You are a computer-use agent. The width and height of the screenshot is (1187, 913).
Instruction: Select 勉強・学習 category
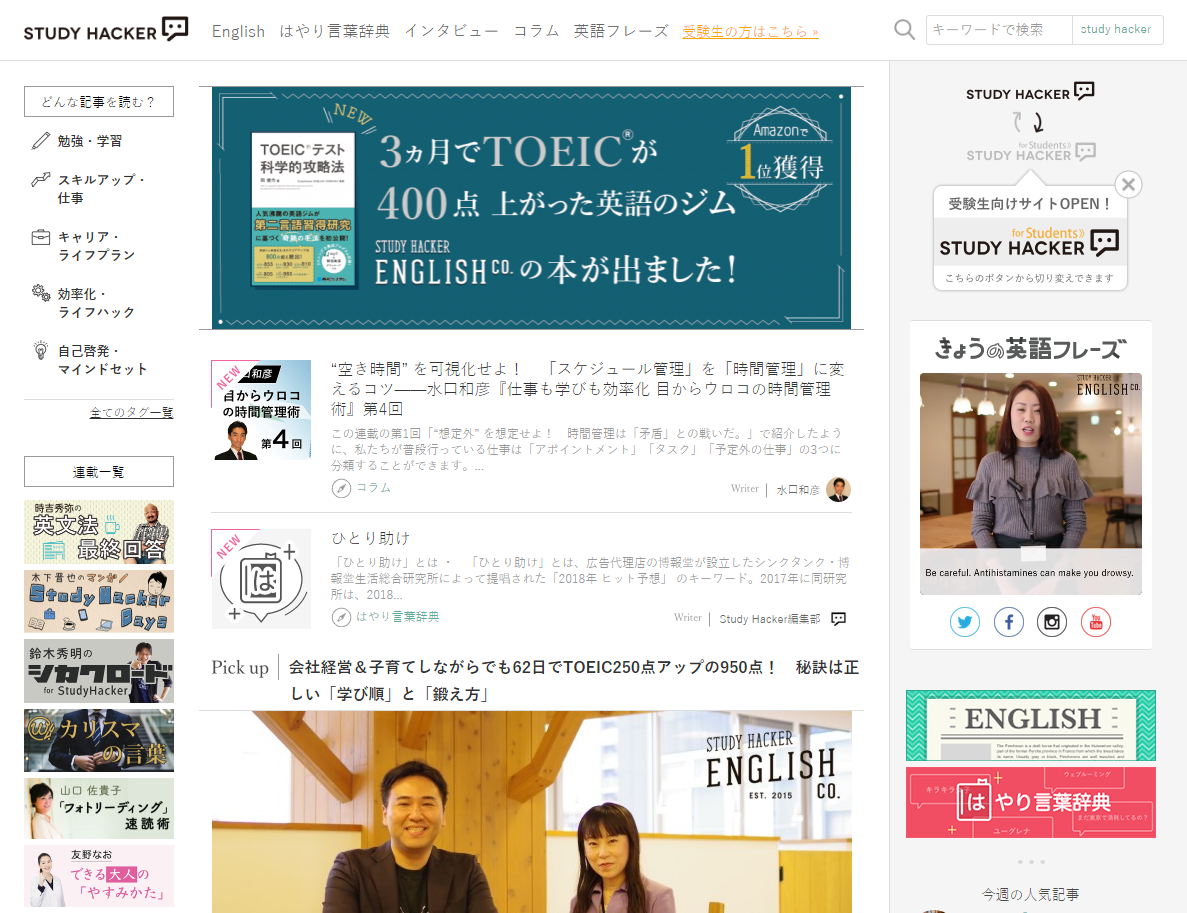point(89,141)
